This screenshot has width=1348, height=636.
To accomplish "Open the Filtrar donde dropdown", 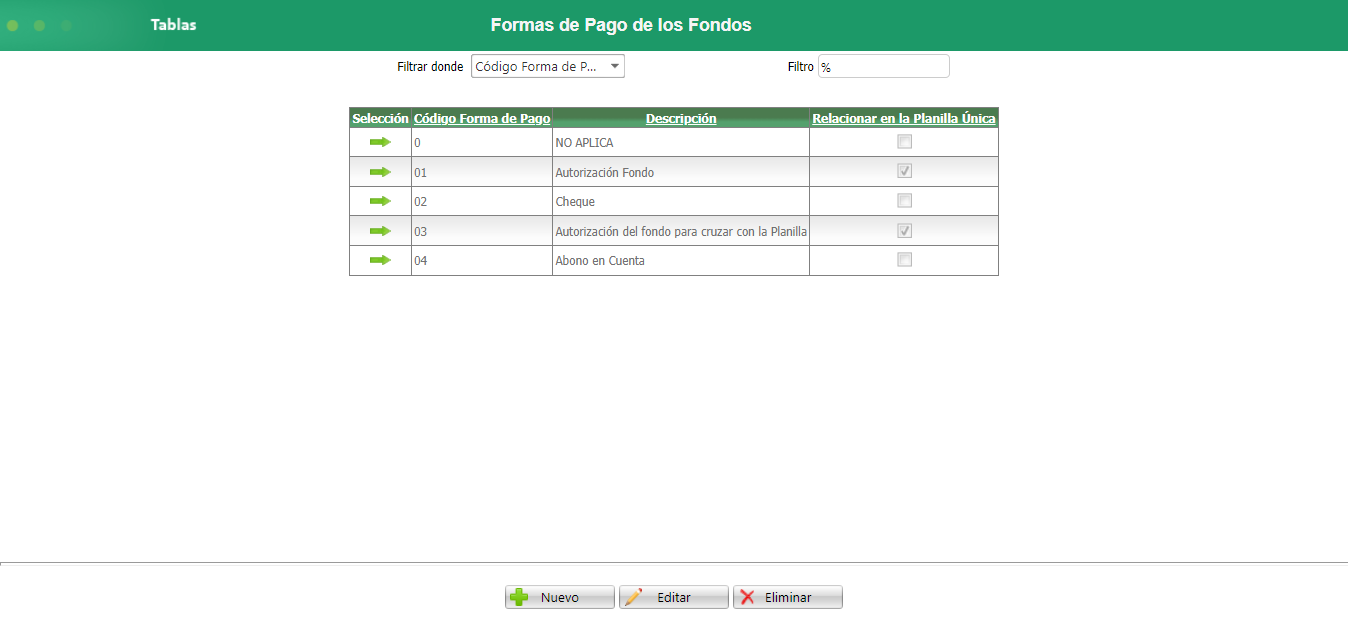I will pos(547,65).
